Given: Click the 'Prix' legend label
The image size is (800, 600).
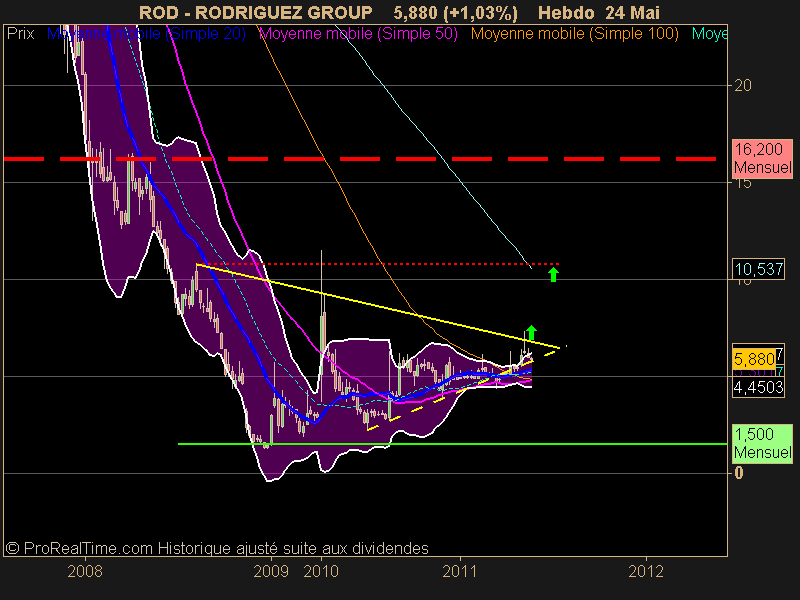Looking at the screenshot, I should 20,34.
